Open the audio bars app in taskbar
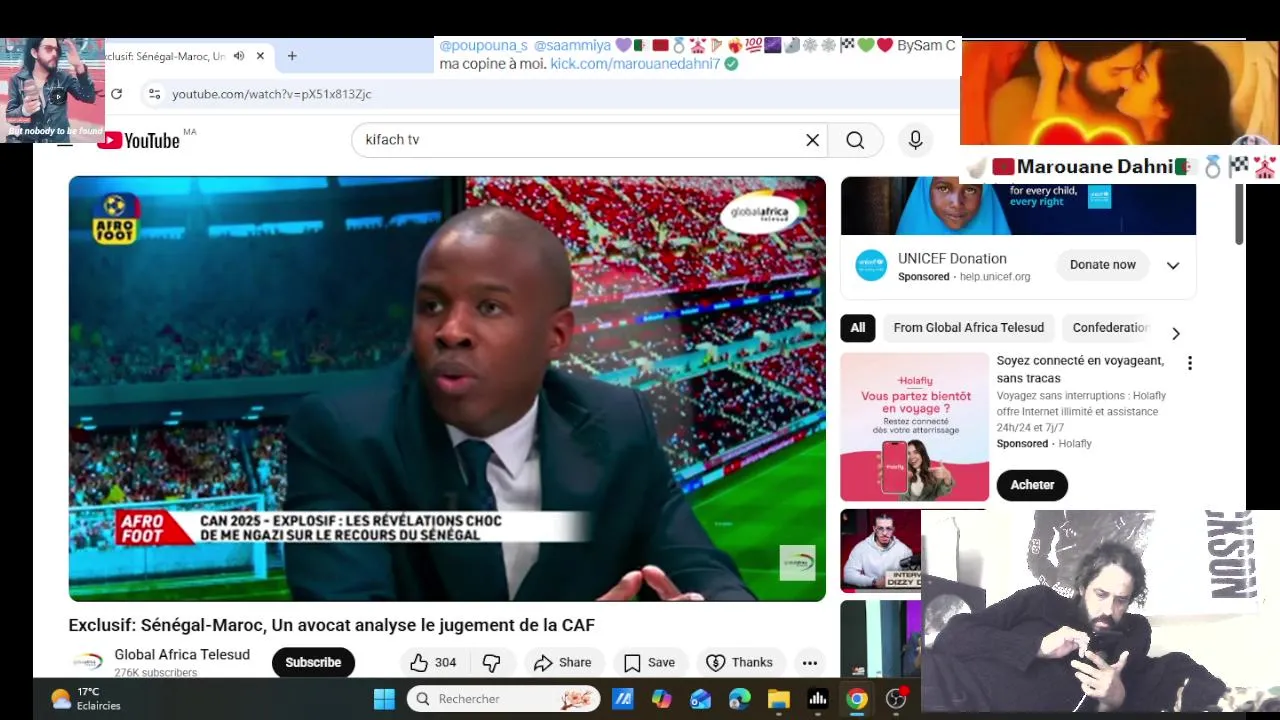This screenshot has height=720, width=1280. (818, 699)
